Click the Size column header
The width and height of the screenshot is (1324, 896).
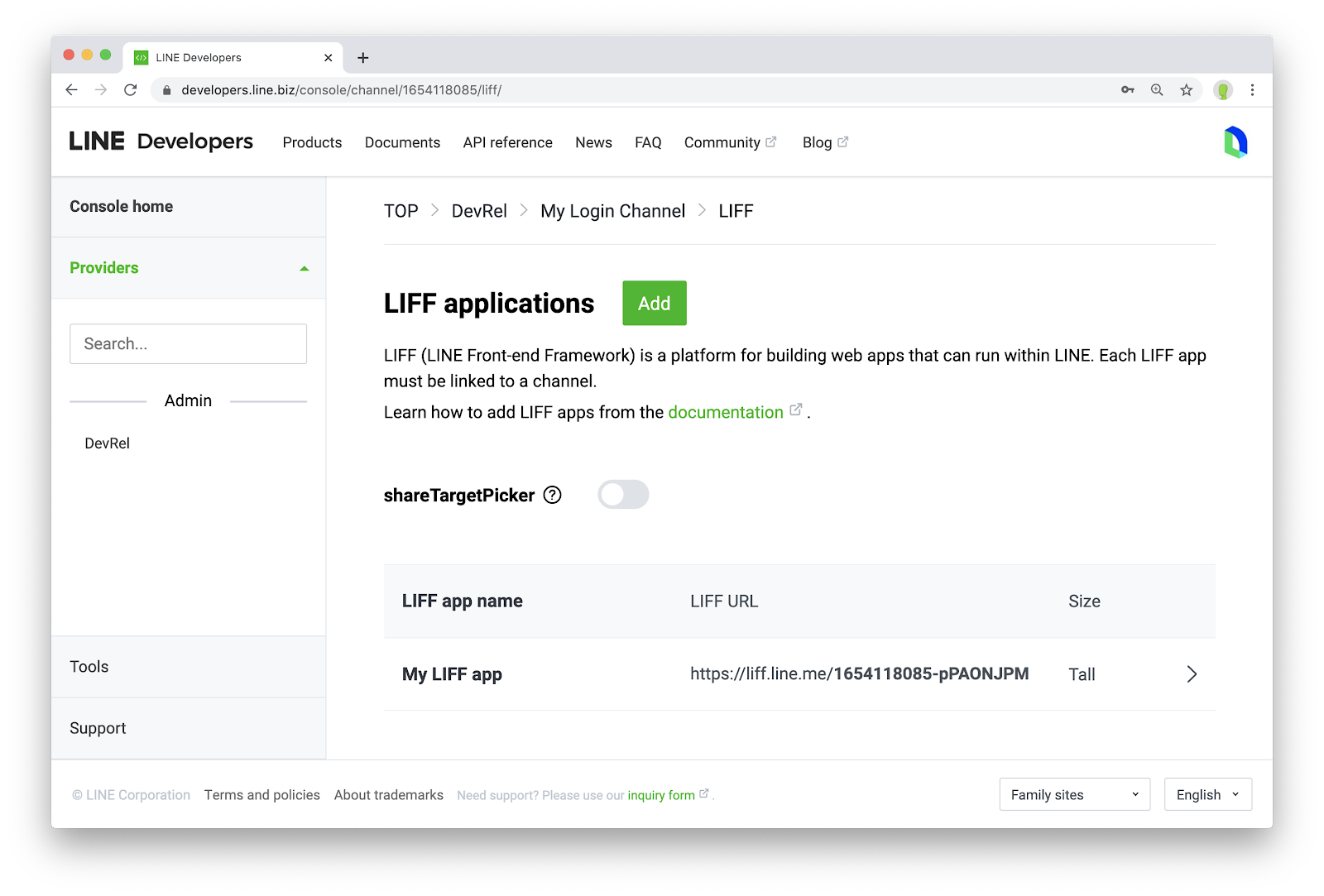click(1084, 601)
